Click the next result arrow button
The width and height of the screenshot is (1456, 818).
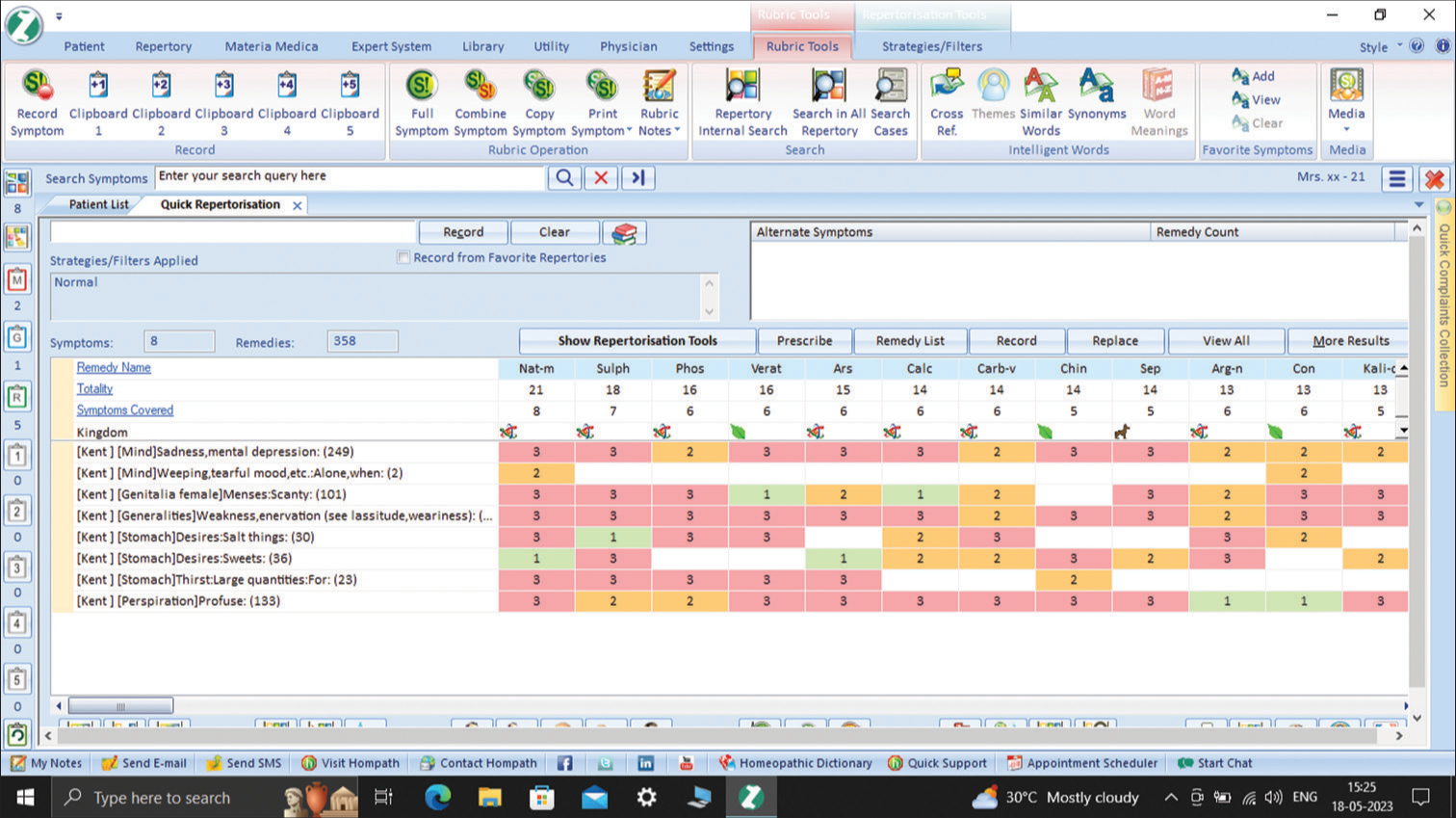click(x=637, y=178)
